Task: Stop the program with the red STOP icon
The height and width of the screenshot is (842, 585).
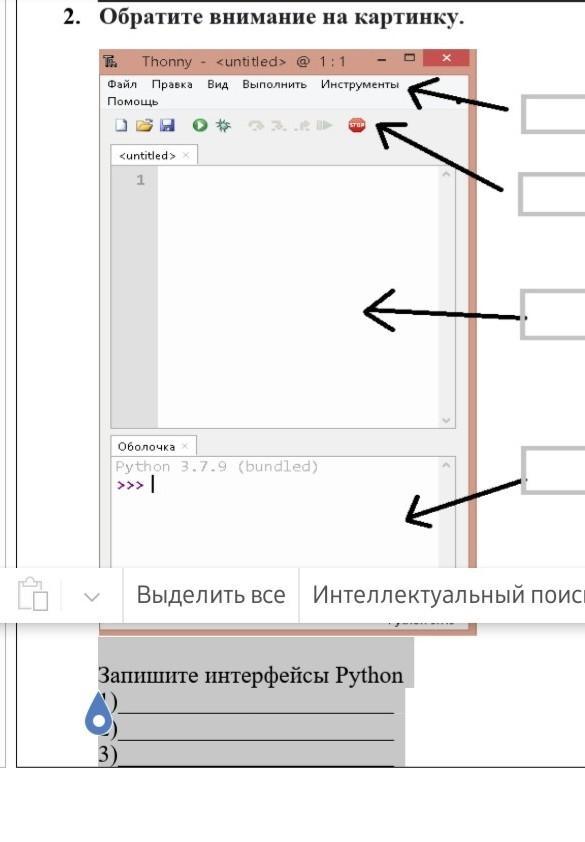Action: tap(357, 125)
